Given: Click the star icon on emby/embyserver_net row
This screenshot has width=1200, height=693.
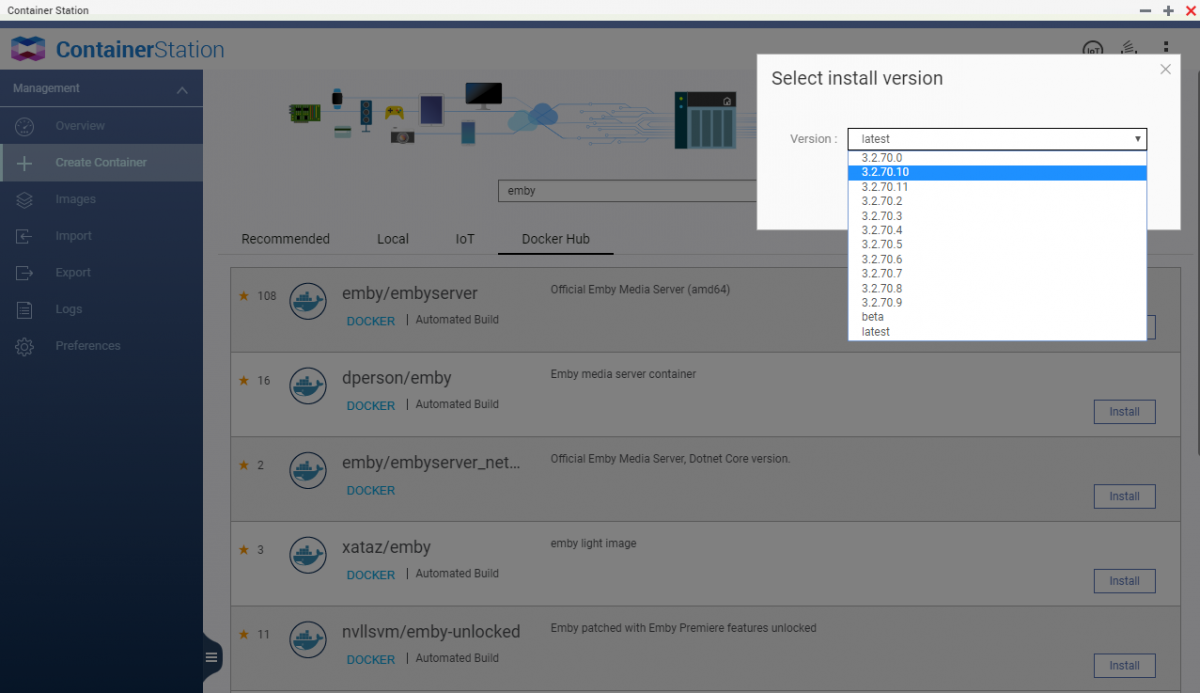Looking at the screenshot, I should (x=243, y=465).
